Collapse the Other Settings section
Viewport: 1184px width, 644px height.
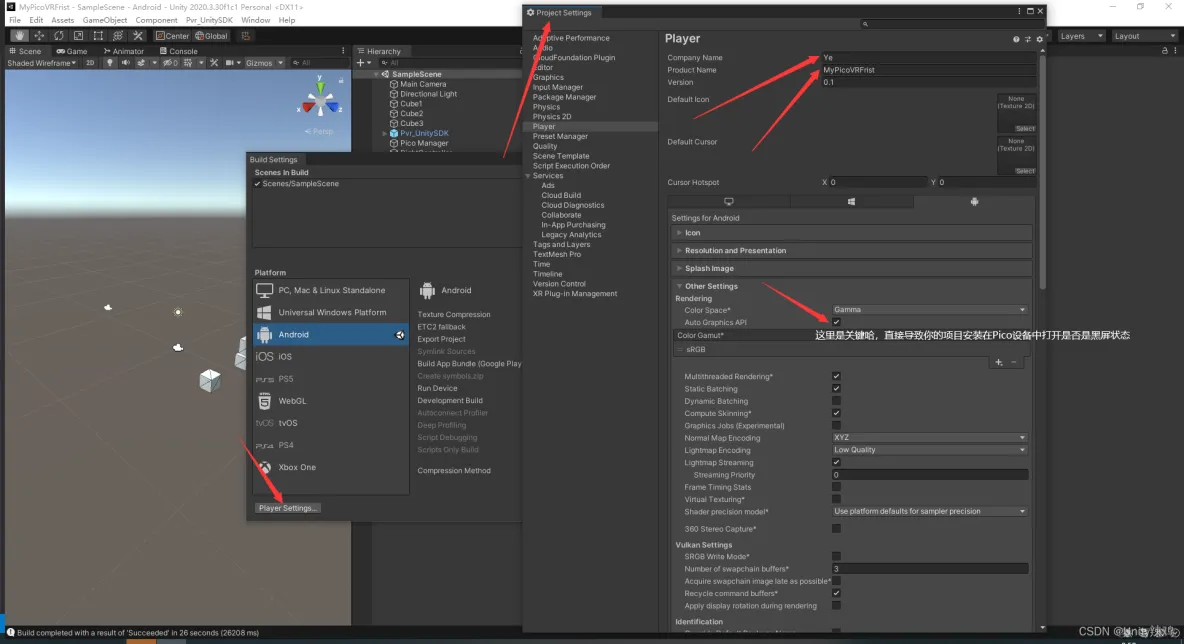[x=852, y=286]
